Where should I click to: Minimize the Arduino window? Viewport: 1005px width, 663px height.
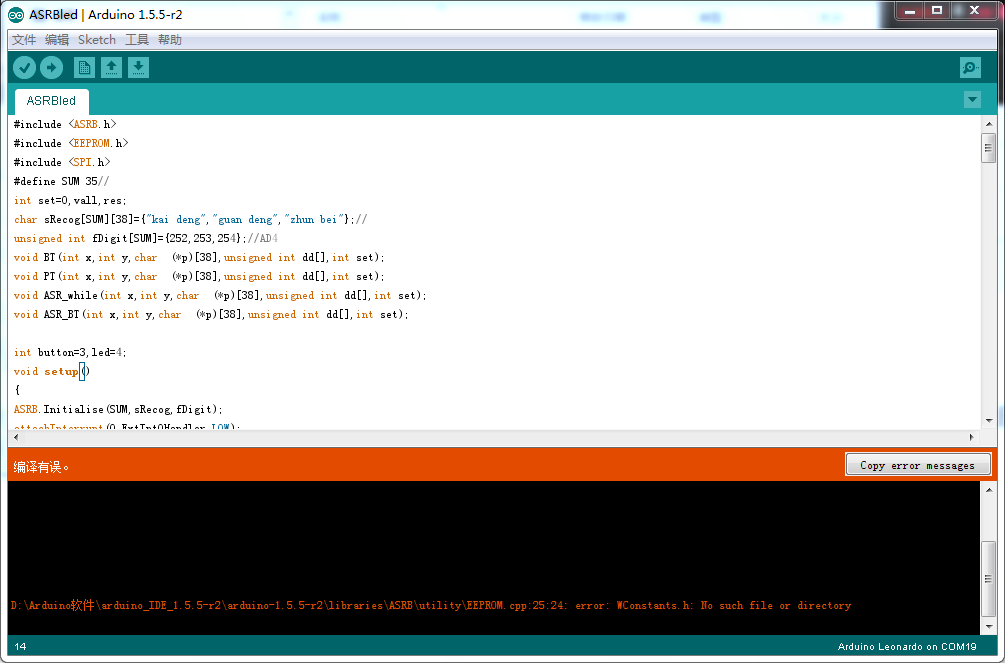click(x=909, y=11)
